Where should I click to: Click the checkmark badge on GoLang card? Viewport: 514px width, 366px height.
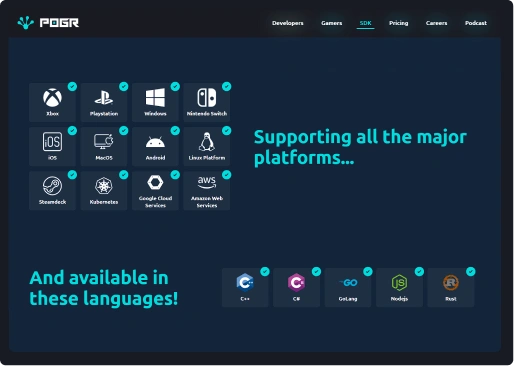pyautogui.click(x=368, y=272)
